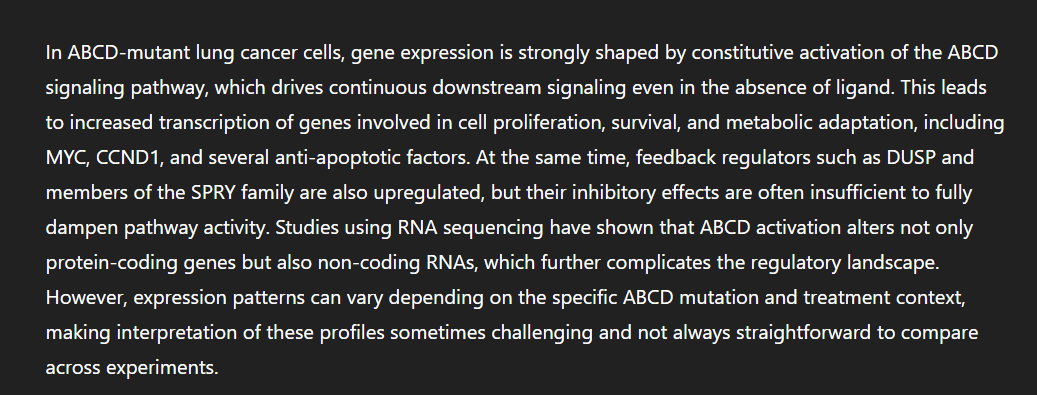
Task: Click the word "However," starting a sentence
Action: pyautogui.click(x=86, y=298)
